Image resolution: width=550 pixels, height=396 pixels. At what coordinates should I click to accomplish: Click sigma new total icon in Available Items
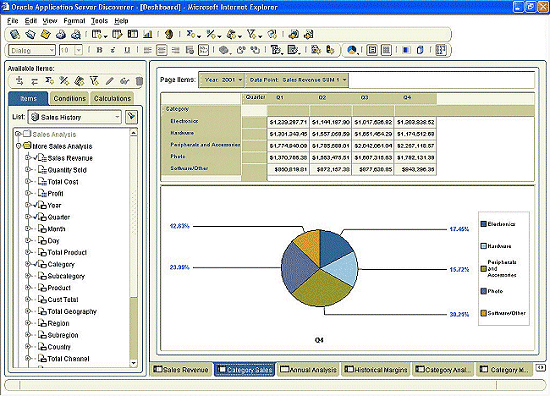tap(49, 81)
